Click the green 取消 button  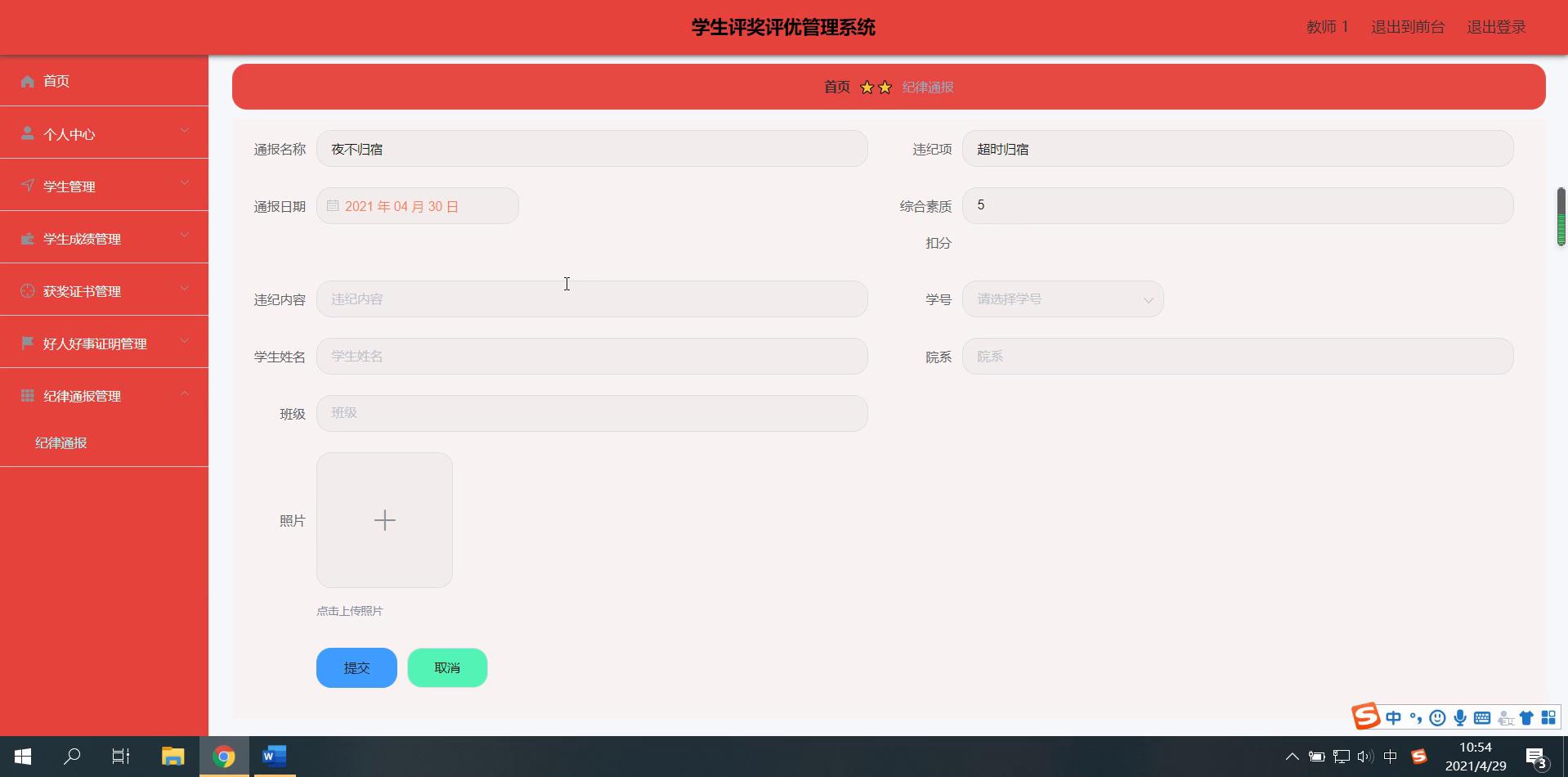click(447, 668)
